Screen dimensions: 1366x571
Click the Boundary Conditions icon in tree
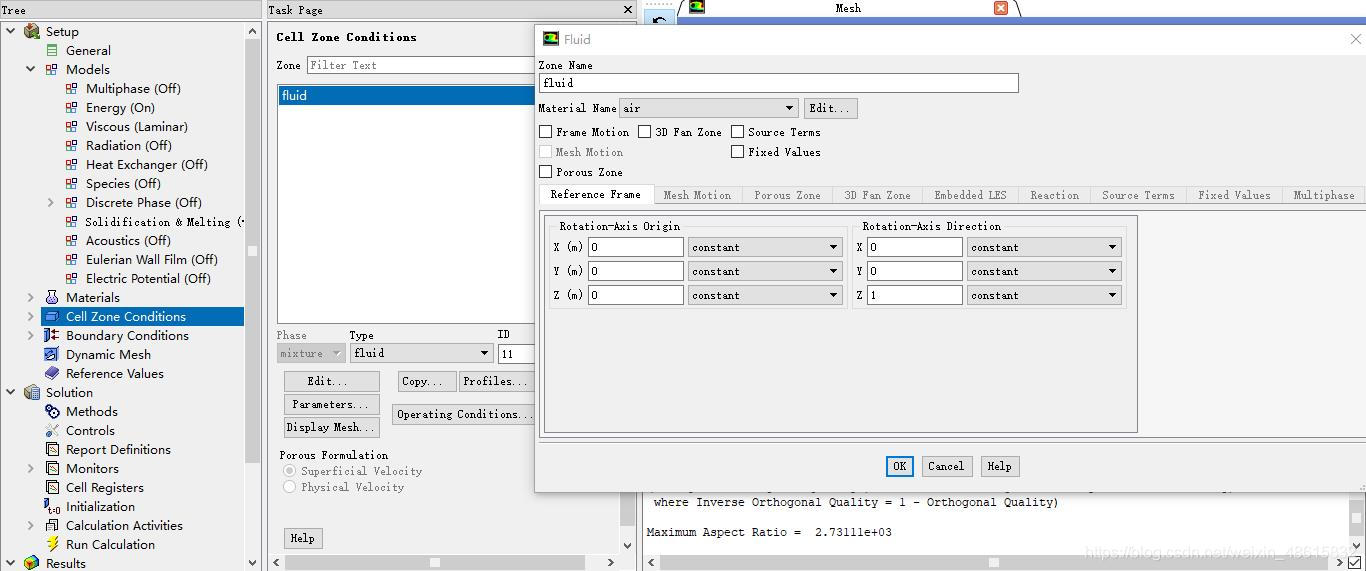(x=52, y=335)
